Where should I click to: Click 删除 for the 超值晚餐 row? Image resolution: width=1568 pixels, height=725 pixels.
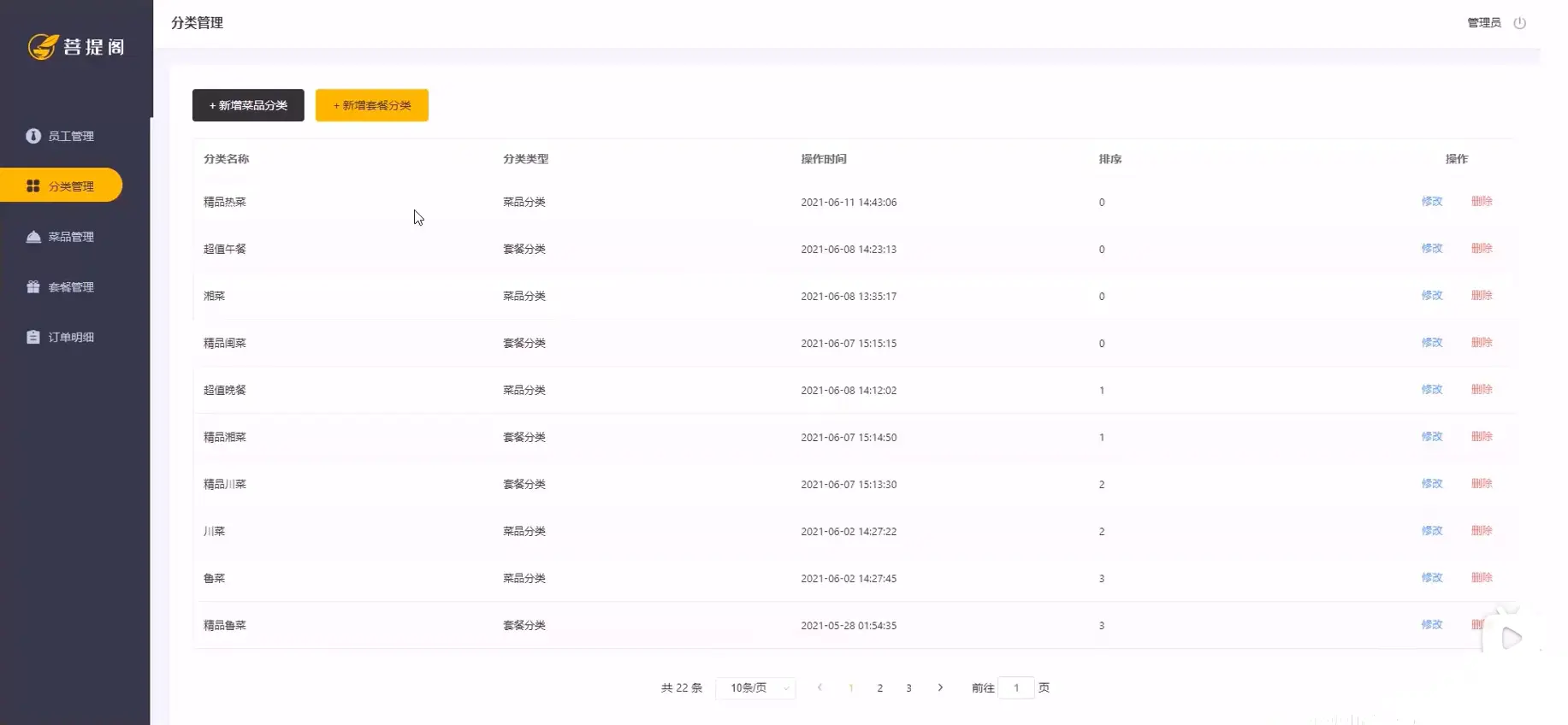[1482, 390]
